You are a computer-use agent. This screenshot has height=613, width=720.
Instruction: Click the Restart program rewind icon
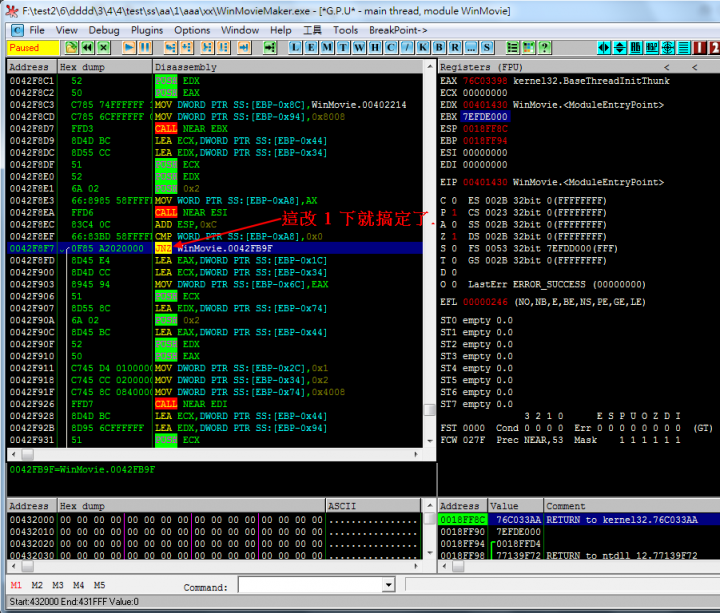coord(87,47)
